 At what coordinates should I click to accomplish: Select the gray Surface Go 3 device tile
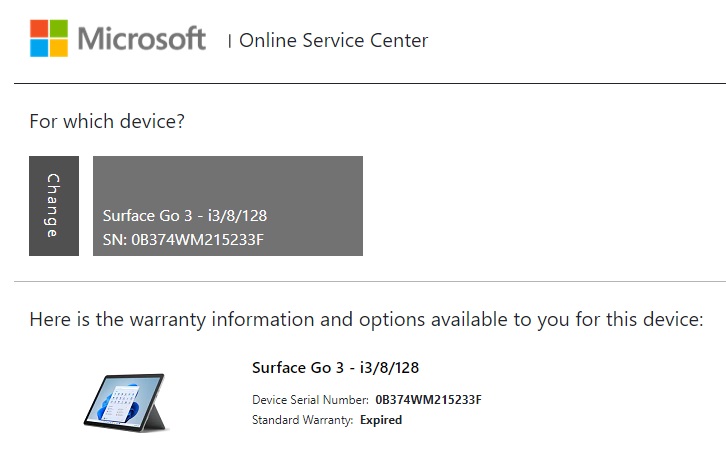(x=228, y=206)
